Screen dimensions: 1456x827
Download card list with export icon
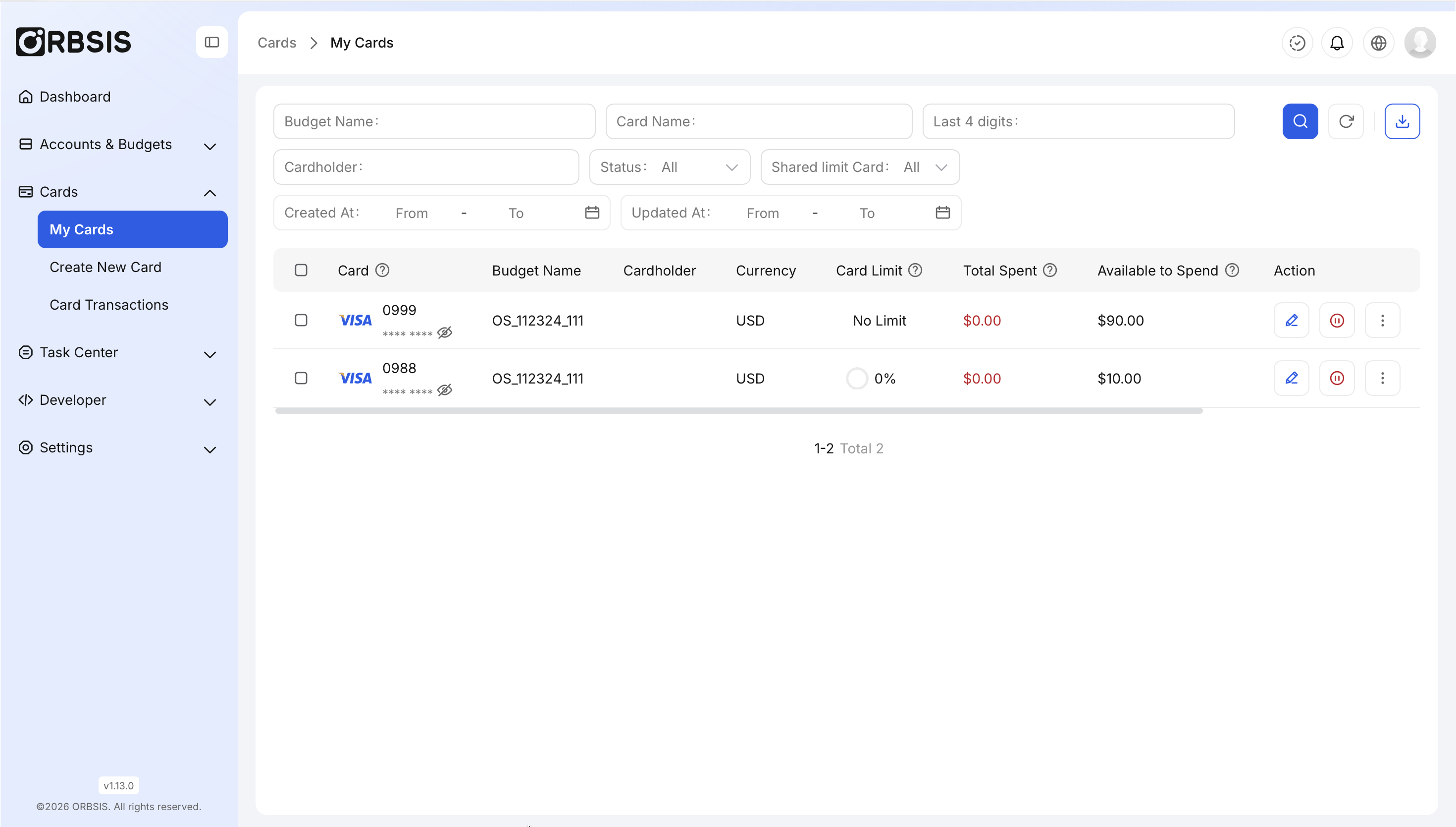pyautogui.click(x=1402, y=121)
